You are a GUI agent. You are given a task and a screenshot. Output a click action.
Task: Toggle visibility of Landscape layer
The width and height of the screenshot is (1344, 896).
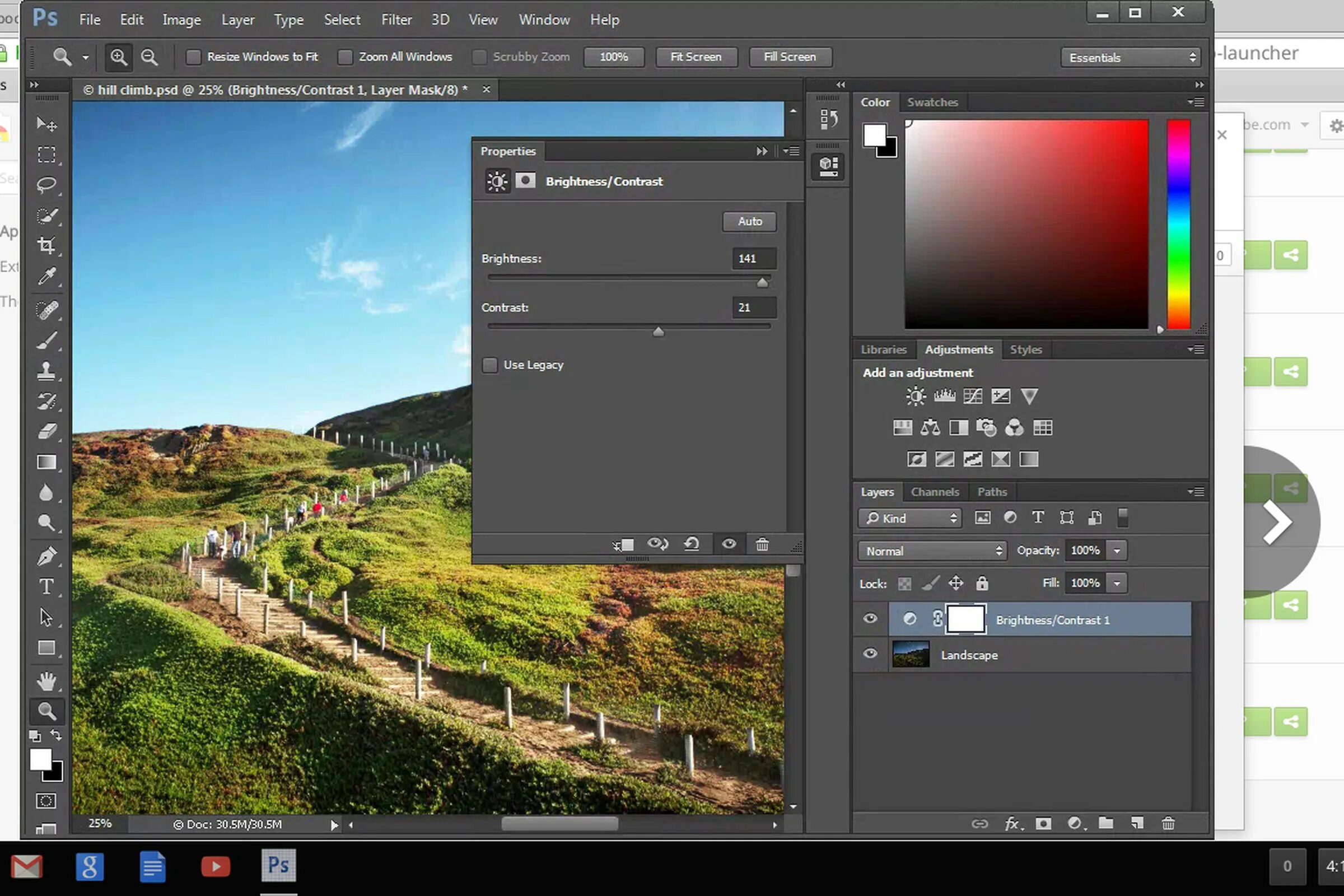[x=869, y=654]
